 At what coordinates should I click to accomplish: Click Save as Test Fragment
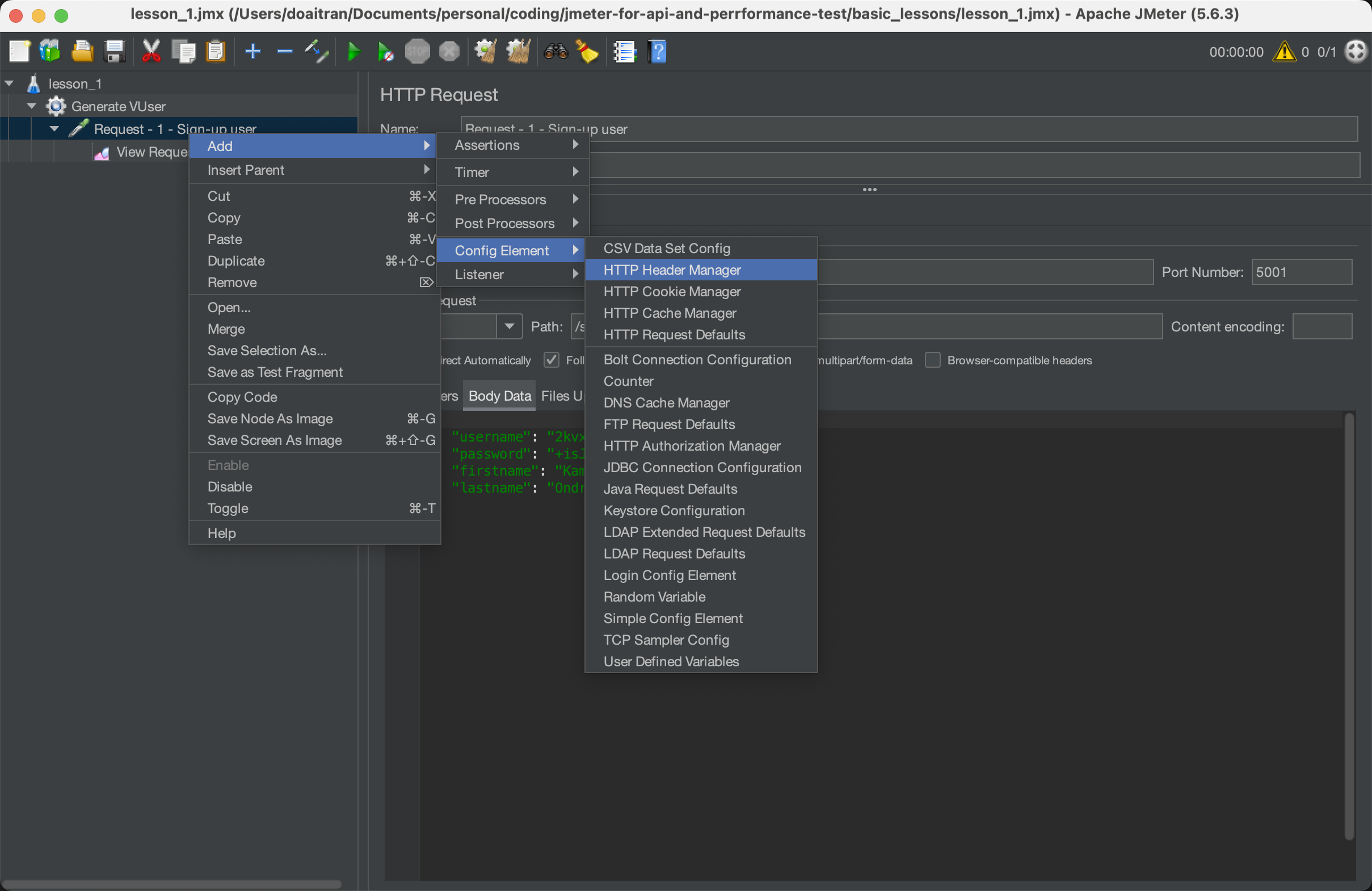tap(315, 372)
